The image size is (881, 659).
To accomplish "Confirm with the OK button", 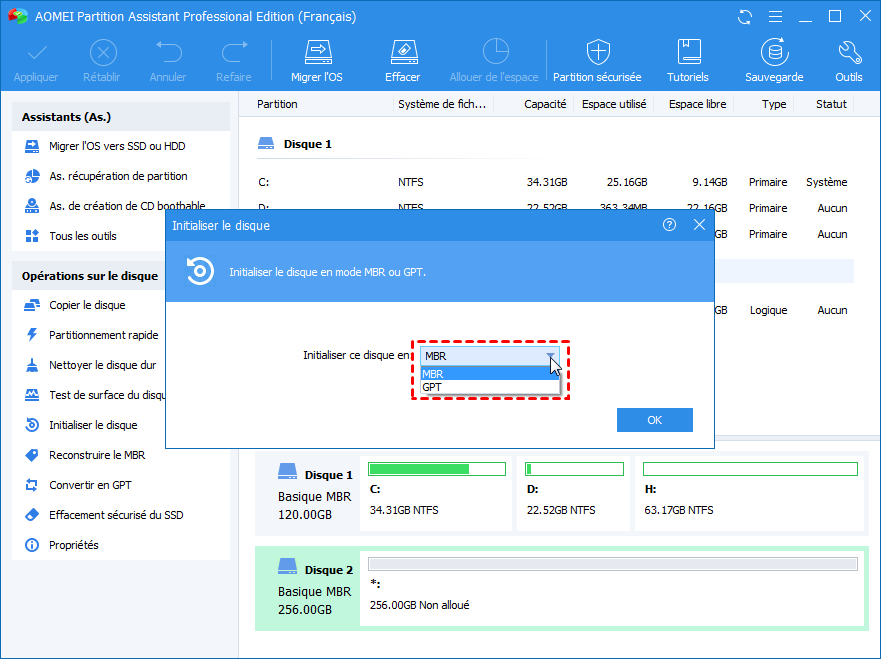I will [655, 420].
